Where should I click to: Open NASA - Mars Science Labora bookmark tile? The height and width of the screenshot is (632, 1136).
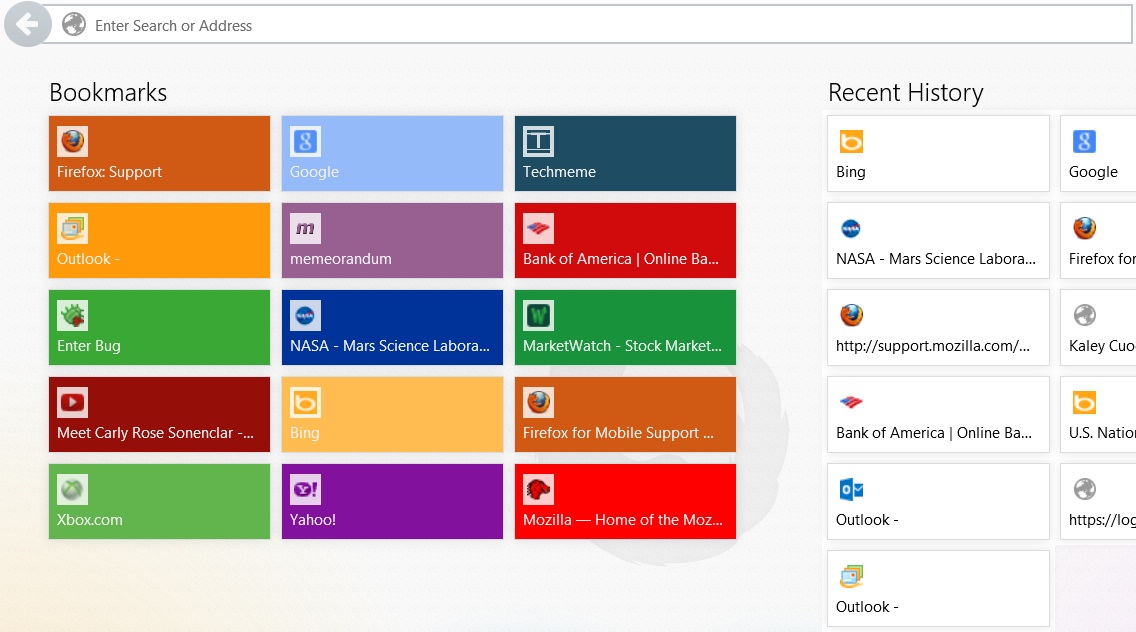tap(392, 327)
